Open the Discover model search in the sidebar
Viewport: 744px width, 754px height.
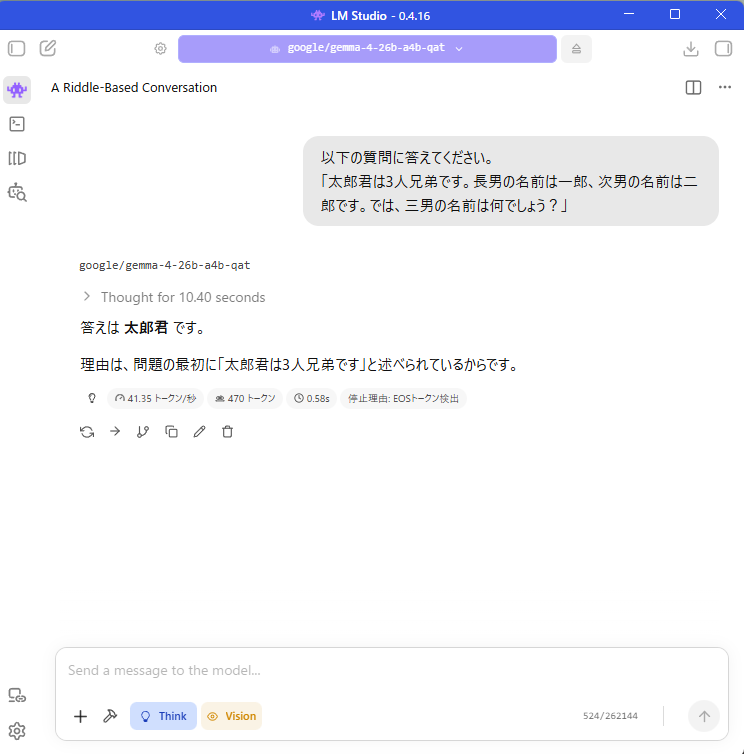(x=17, y=192)
